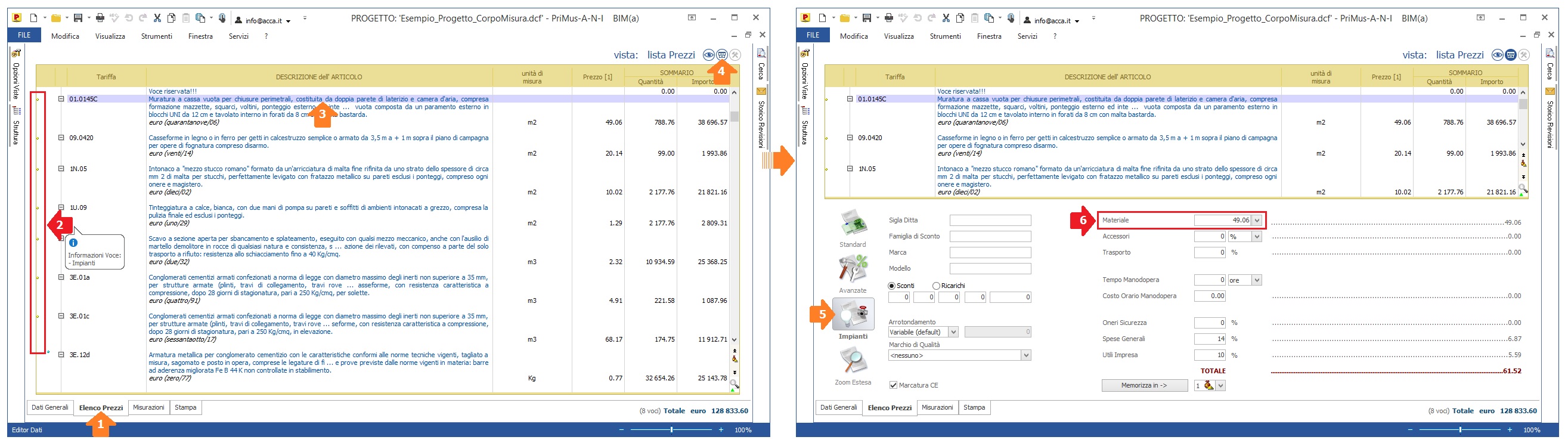Click the details panel icon next to 'lista Prezzi' in left window

(x=722, y=55)
